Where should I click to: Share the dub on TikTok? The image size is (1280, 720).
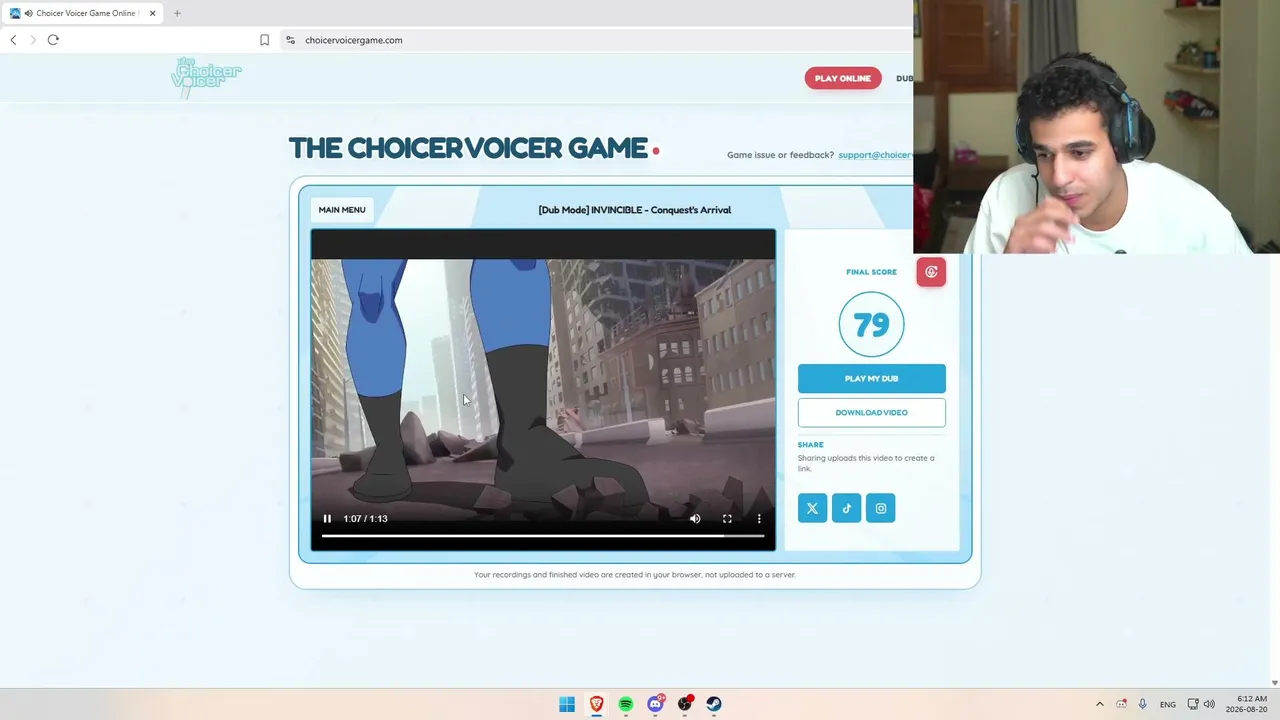pyautogui.click(x=846, y=508)
